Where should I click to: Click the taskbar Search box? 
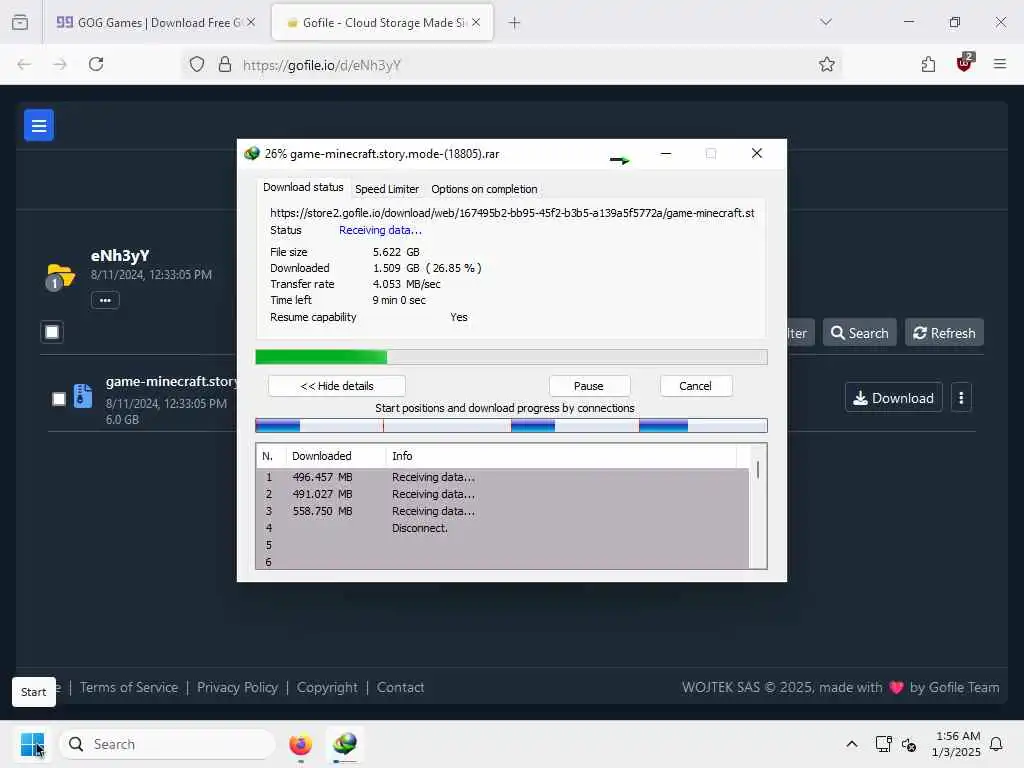167,744
